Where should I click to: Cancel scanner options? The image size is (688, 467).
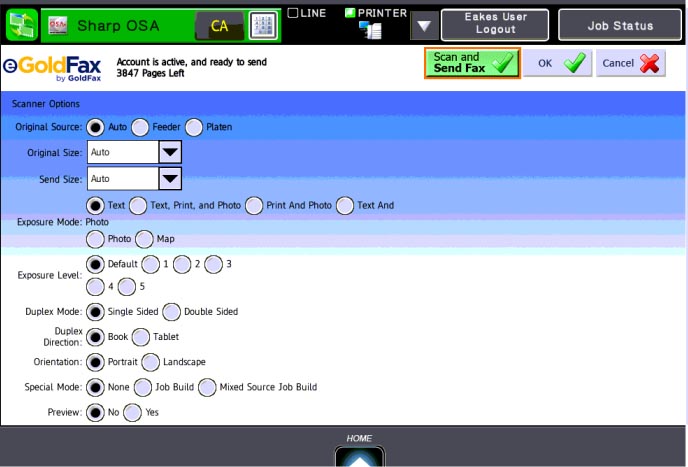coord(631,63)
